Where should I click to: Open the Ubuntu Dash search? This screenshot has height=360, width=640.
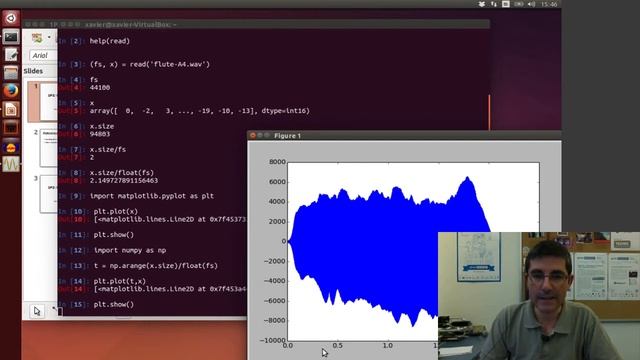click(x=11, y=18)
